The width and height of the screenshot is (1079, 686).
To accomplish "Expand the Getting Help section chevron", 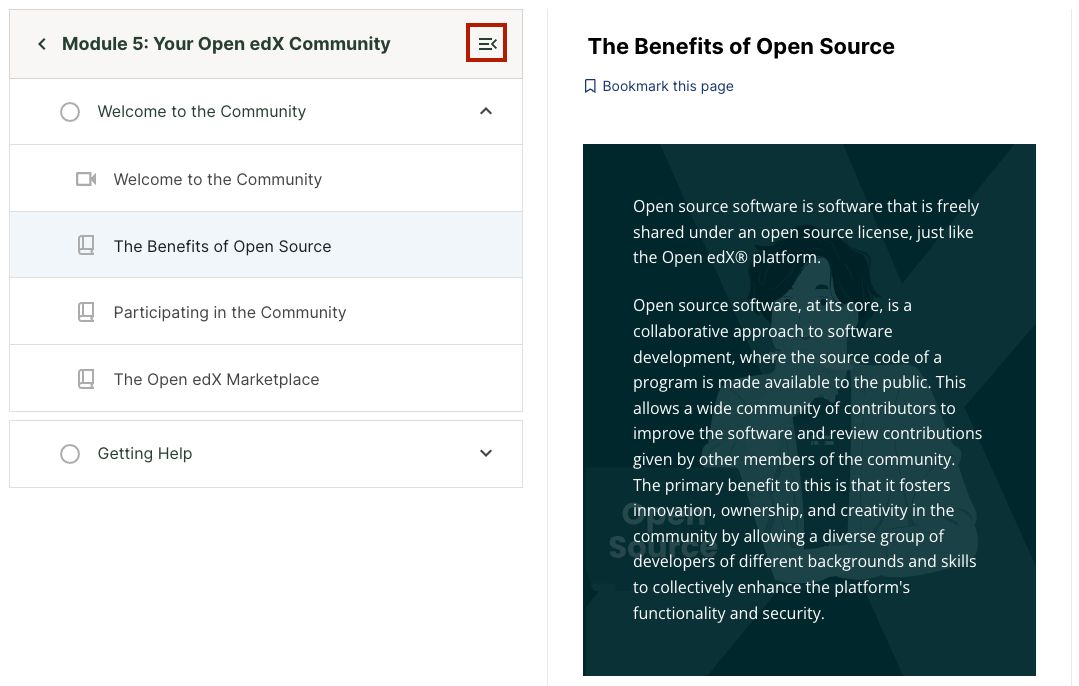I will 486,454.
